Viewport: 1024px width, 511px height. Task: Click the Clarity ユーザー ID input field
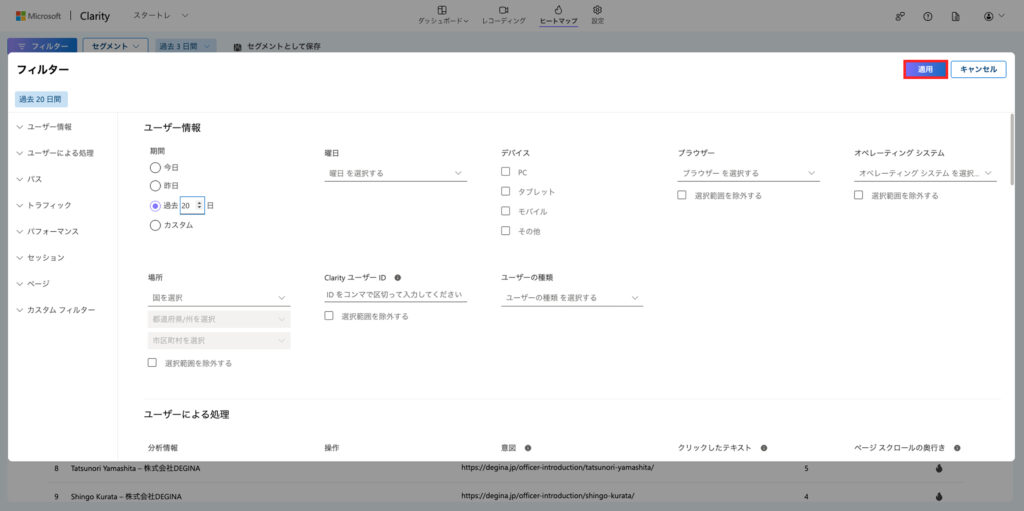click(396, 295)
